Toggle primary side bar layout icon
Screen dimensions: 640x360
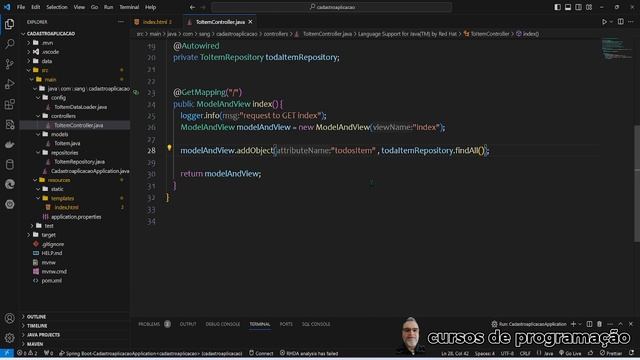point(557,7)
